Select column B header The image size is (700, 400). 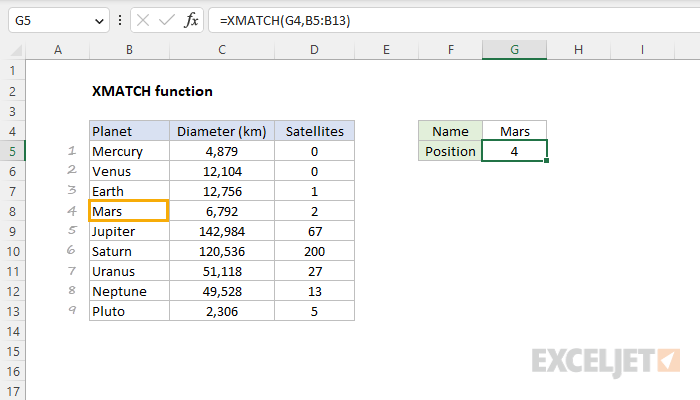[x=129, y=50]
